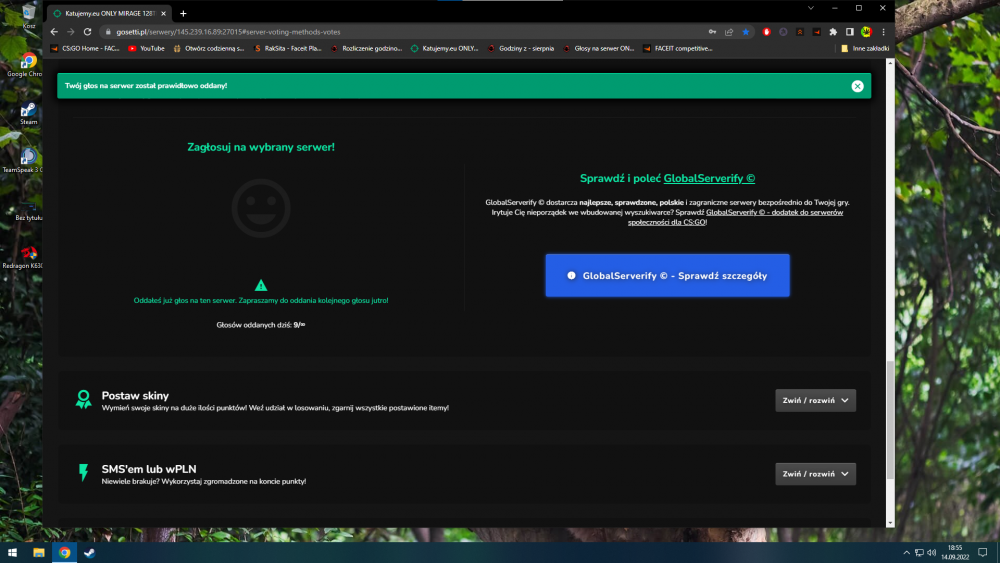Click the Głosów oddanych dziś counter text
This screenshot has width=1000, height=563.
(261, 325)
